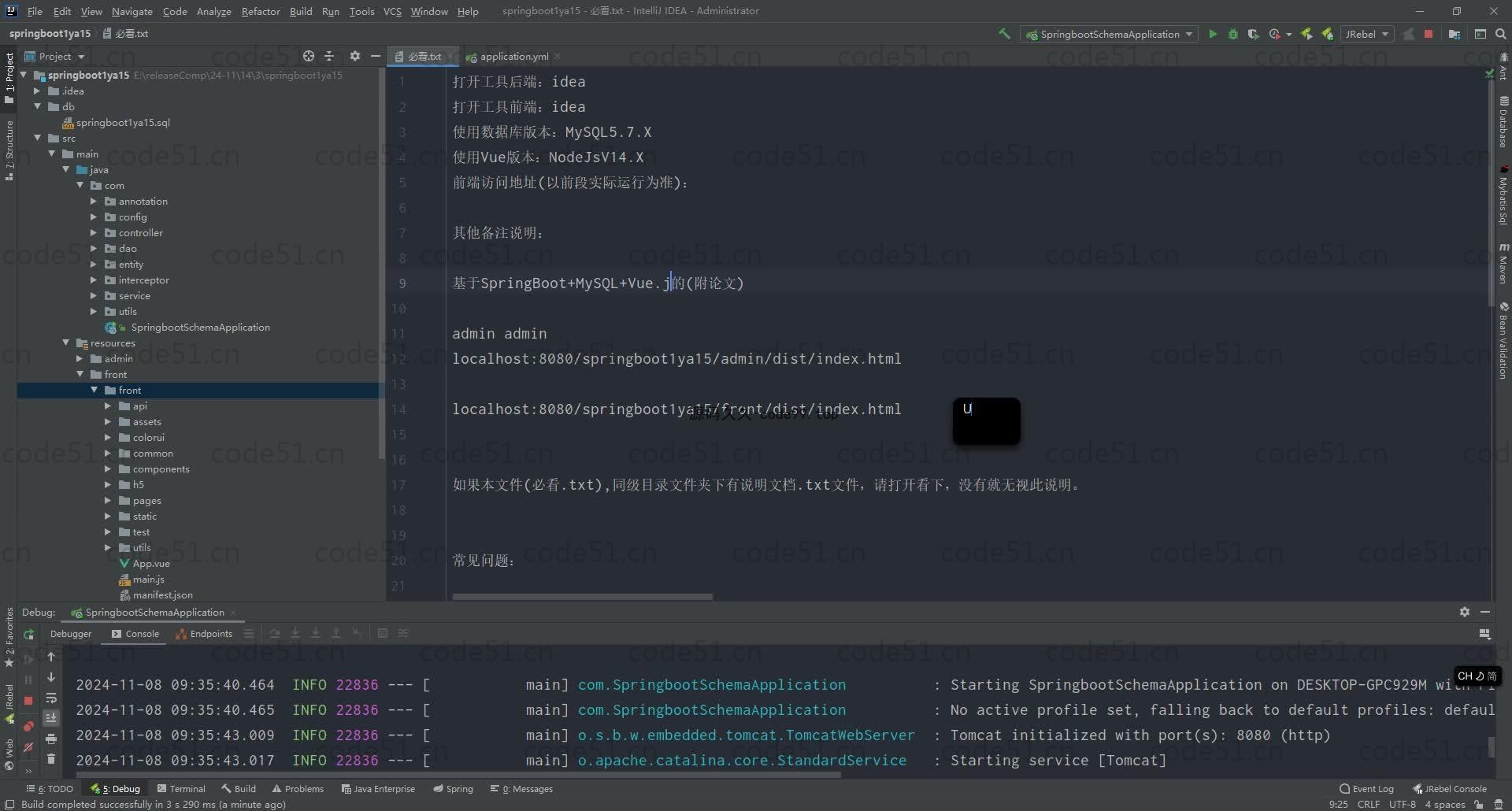This screenshot has width=1512, height=811.
Task: Toggle the Mybatis Sql side panel
Action: 1503,194
